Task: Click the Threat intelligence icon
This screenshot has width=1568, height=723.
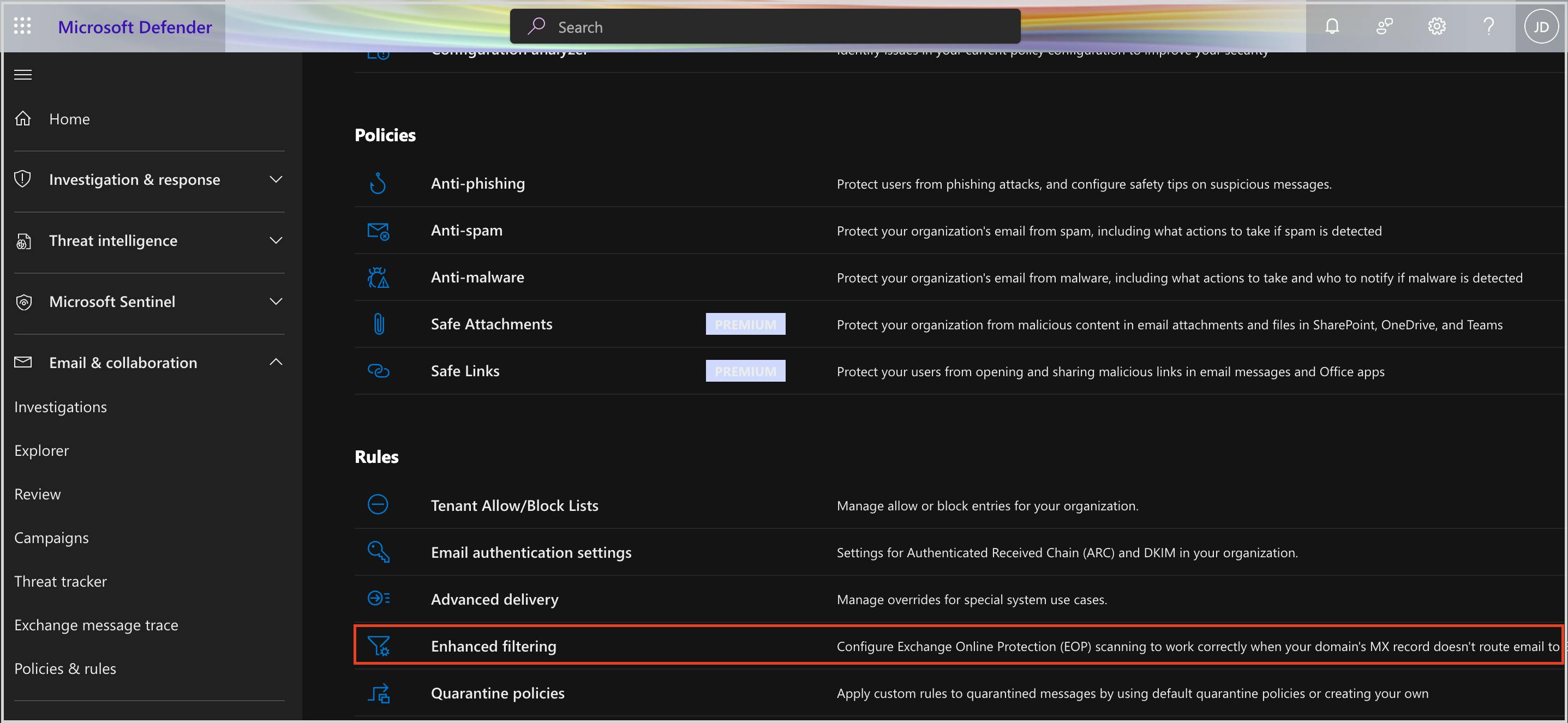Action: pos(23,241)
